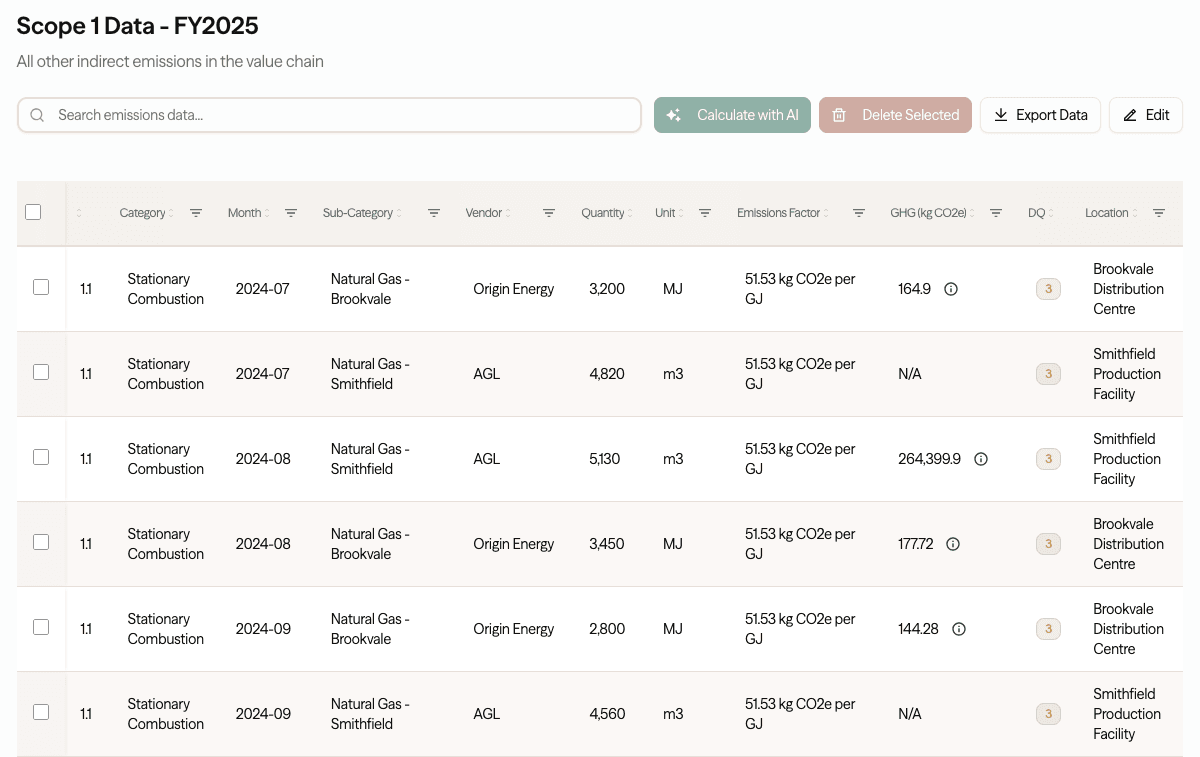Click info icon beside GHG value 164.9

[x=951, y=289]
